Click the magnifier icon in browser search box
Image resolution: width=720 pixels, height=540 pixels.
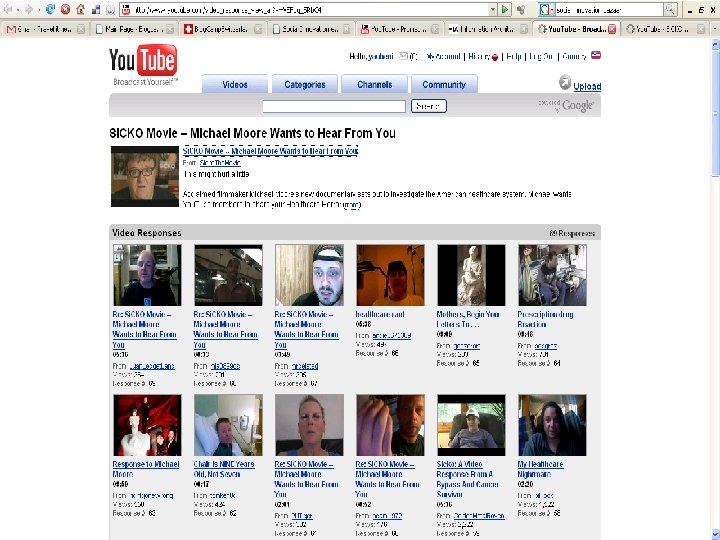click(x=670, y=9)
